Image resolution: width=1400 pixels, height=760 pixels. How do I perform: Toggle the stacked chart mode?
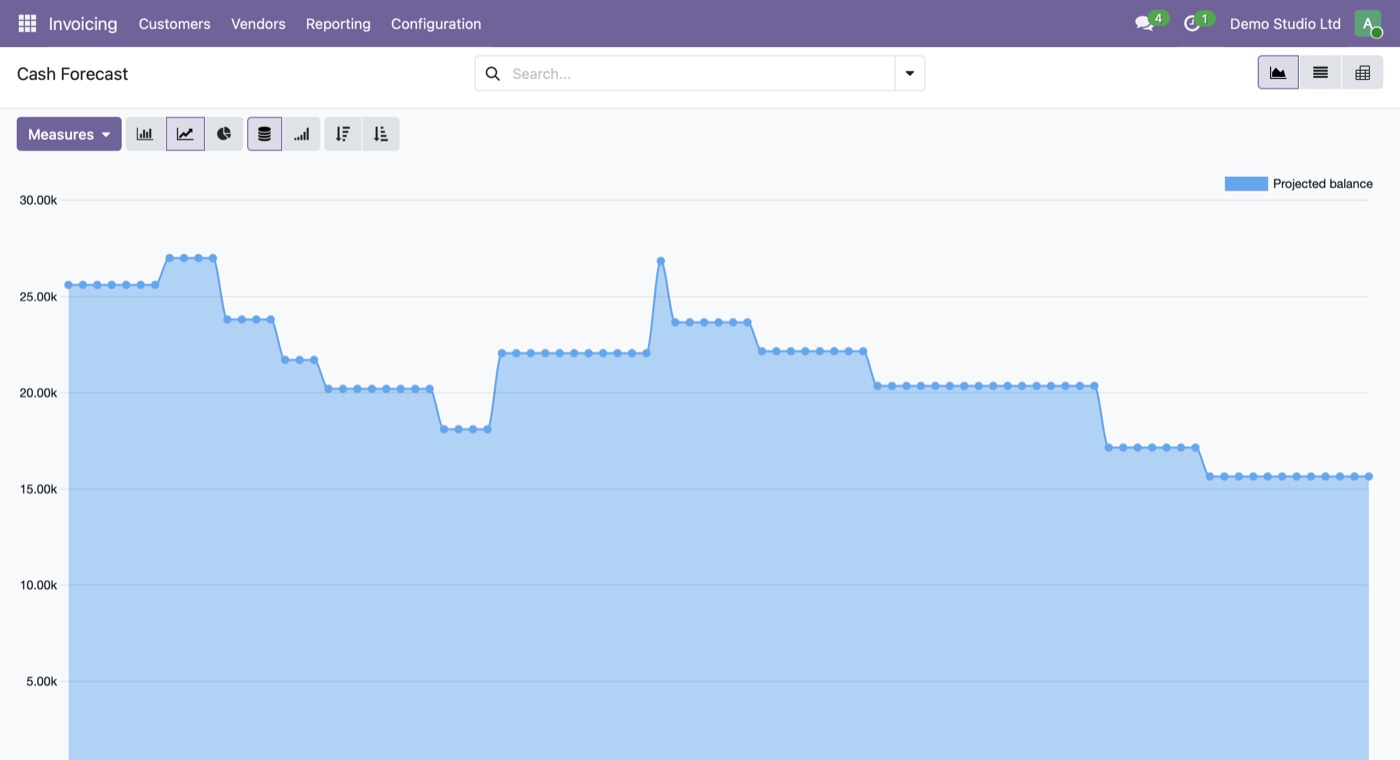tap(264, 134)
